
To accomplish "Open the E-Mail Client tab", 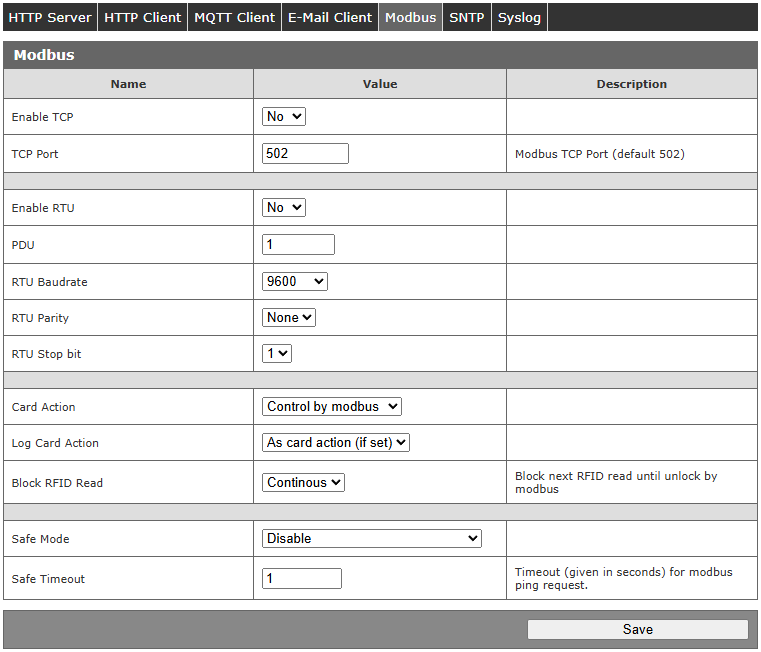I will [x=330, y=17].
